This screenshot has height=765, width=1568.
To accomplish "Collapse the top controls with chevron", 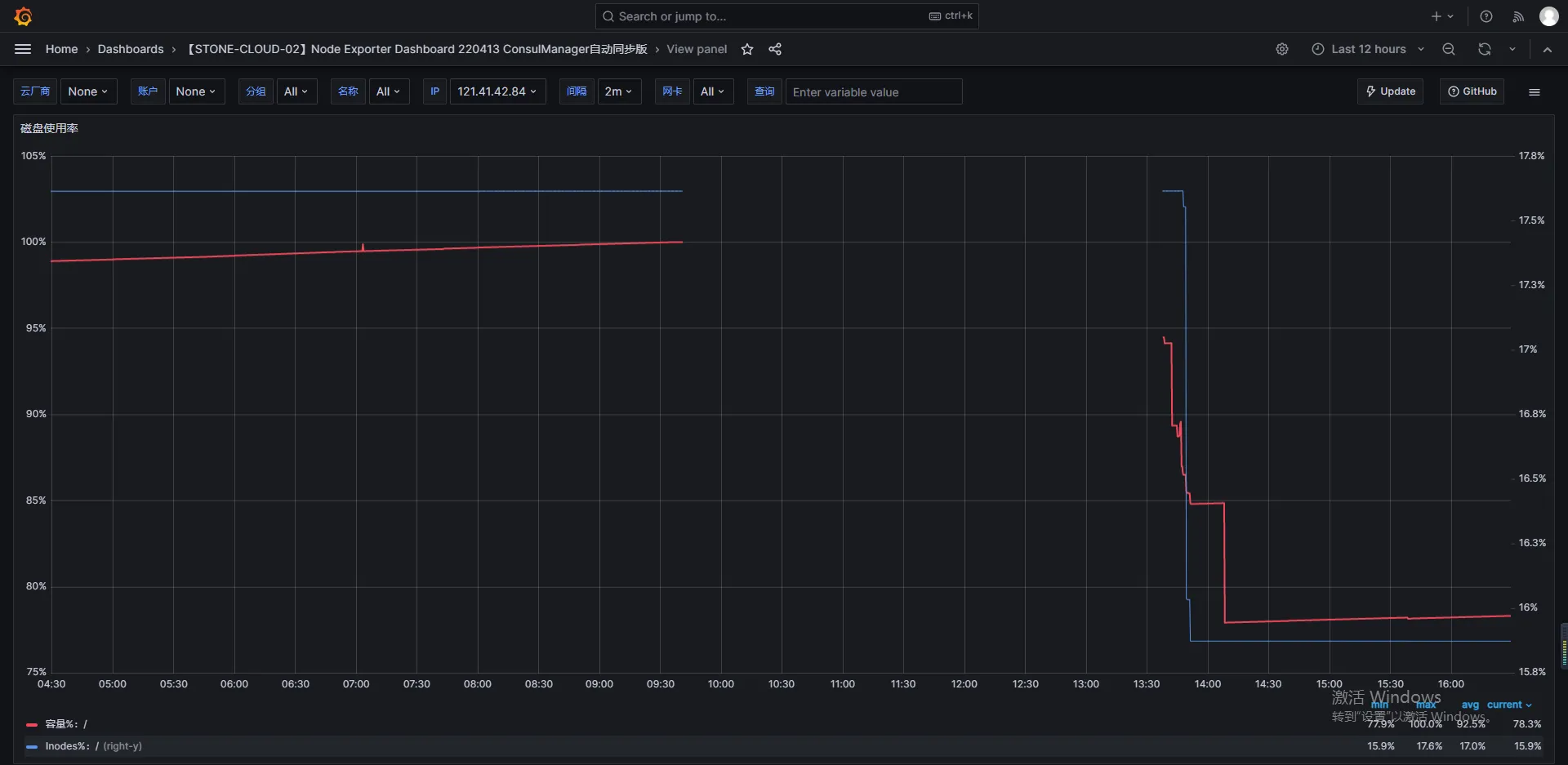I will 1547,49.
